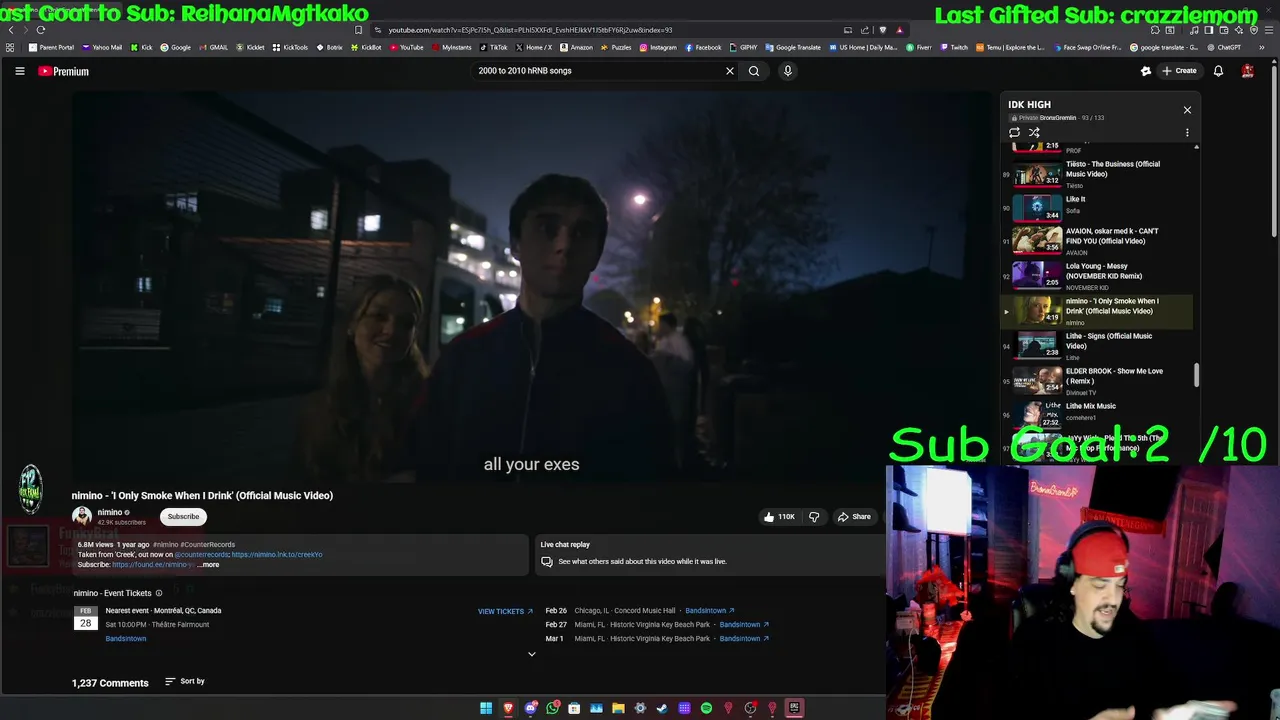Screen dimensions: 1280x720
Task: Like the video (110K)
Action: click(x=779, y=517)
